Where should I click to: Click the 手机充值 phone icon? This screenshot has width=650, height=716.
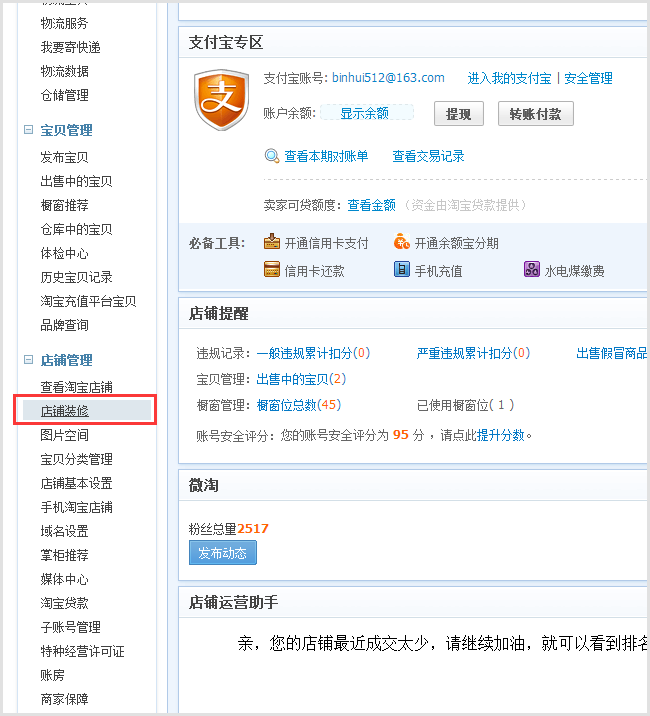402,269
